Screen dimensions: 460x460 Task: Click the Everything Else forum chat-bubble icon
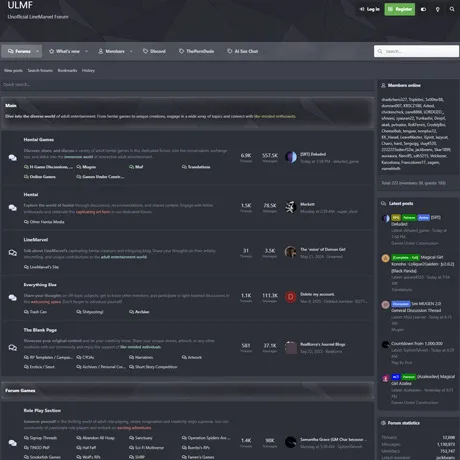click(13, 298)
